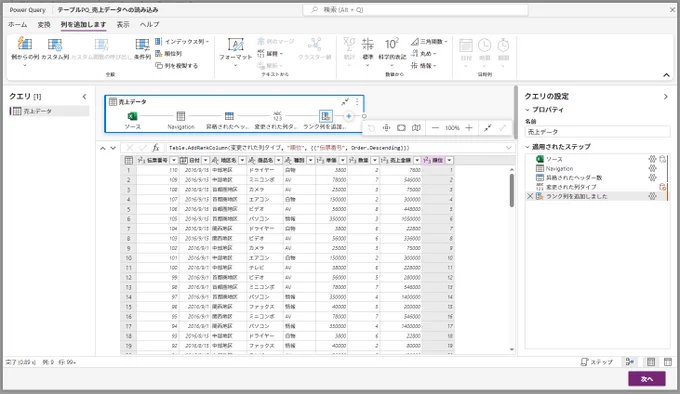This screenshot has width=680, height=394.
Task: Click the 次へ next button
Action: click(x=647, y=379)
